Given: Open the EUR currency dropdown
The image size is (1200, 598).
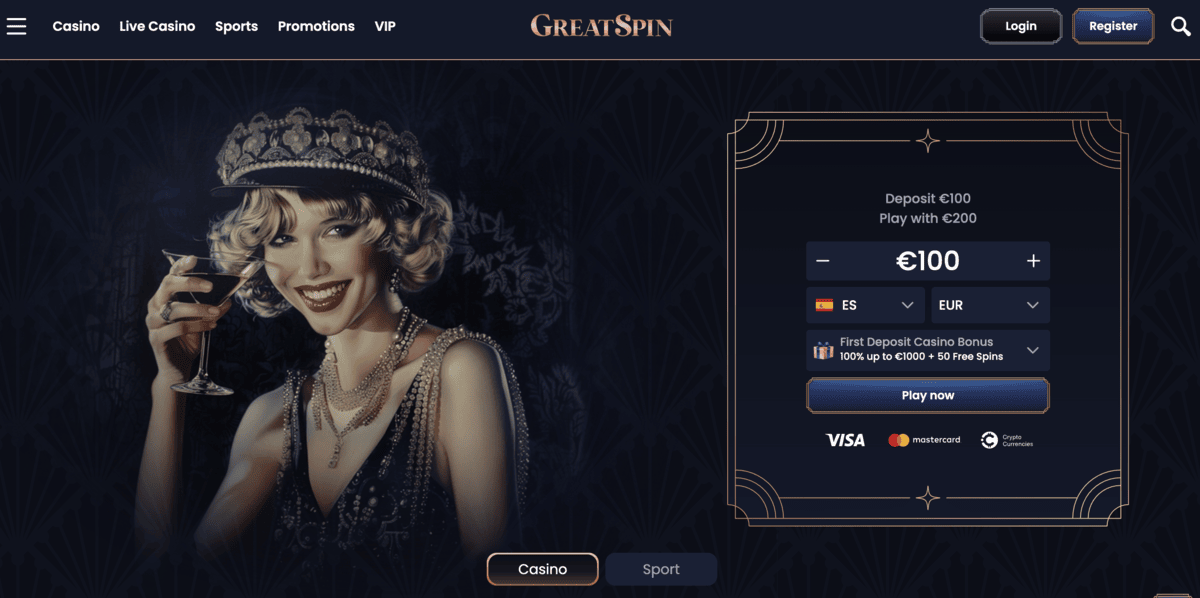Looking at the screenshot, I should click(990, 305).
